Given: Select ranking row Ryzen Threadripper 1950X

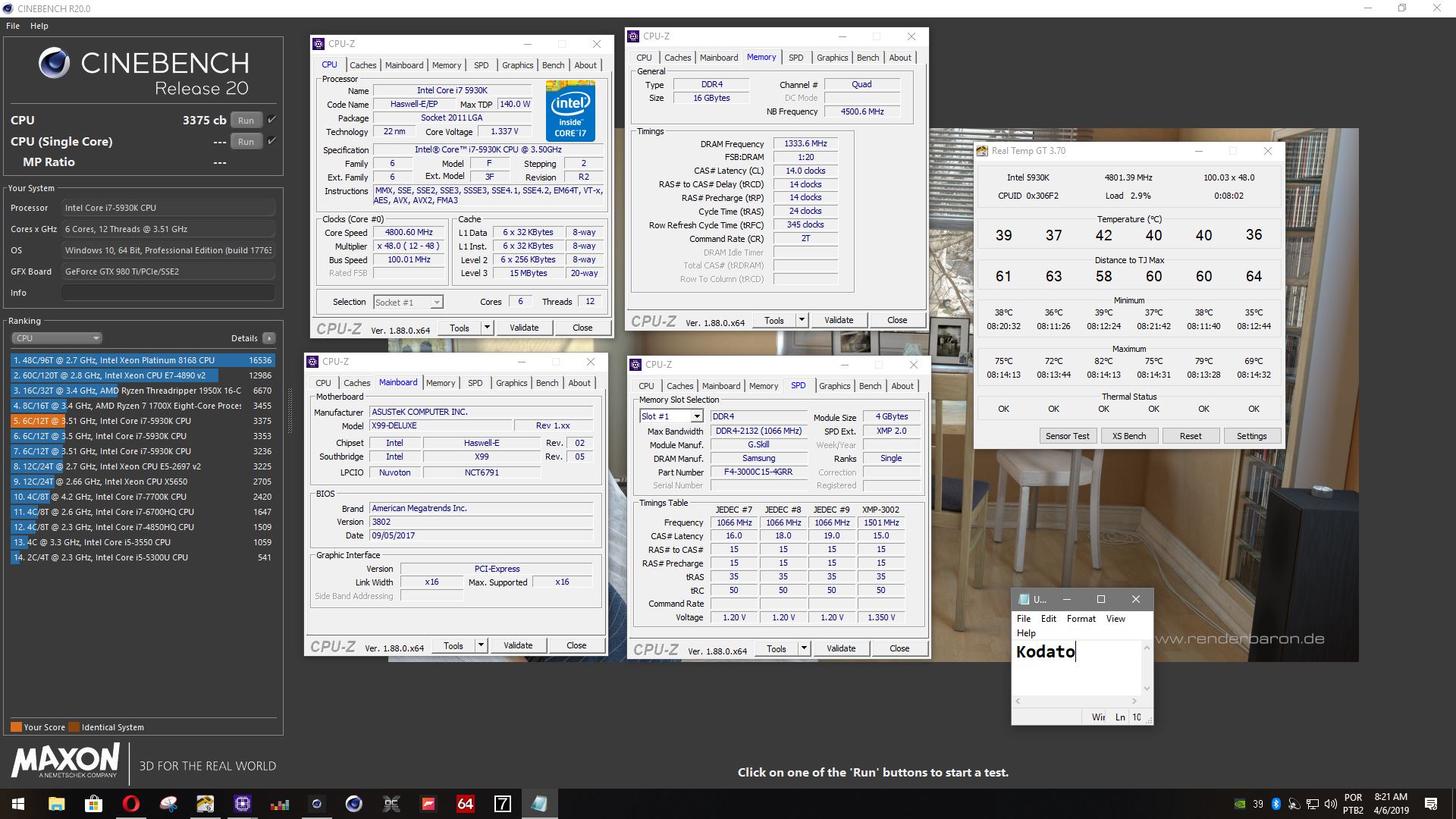Looking at the screenshot, I should (x=143, y=391).
